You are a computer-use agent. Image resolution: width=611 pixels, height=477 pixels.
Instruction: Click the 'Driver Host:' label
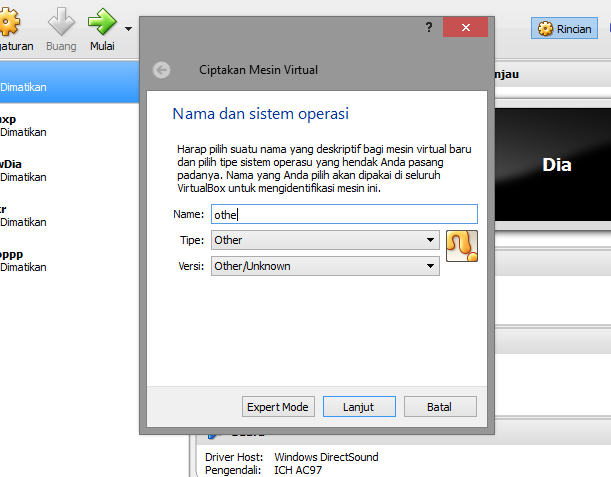coord(234,457)
